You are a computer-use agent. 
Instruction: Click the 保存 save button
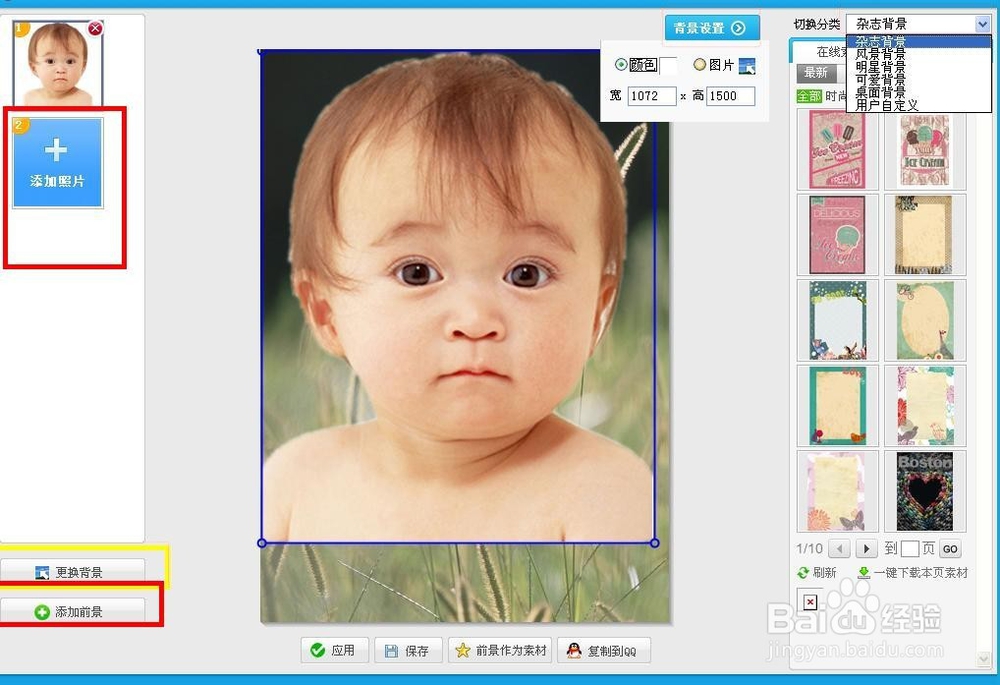coord(408,650)
